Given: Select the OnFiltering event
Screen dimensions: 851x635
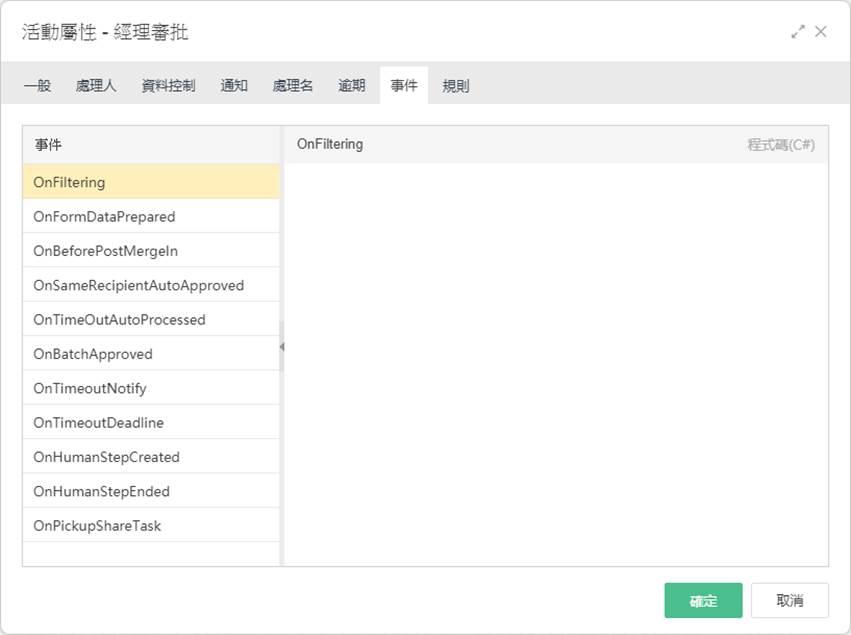Looking at the screenshot, I should (x=151, y=182).
